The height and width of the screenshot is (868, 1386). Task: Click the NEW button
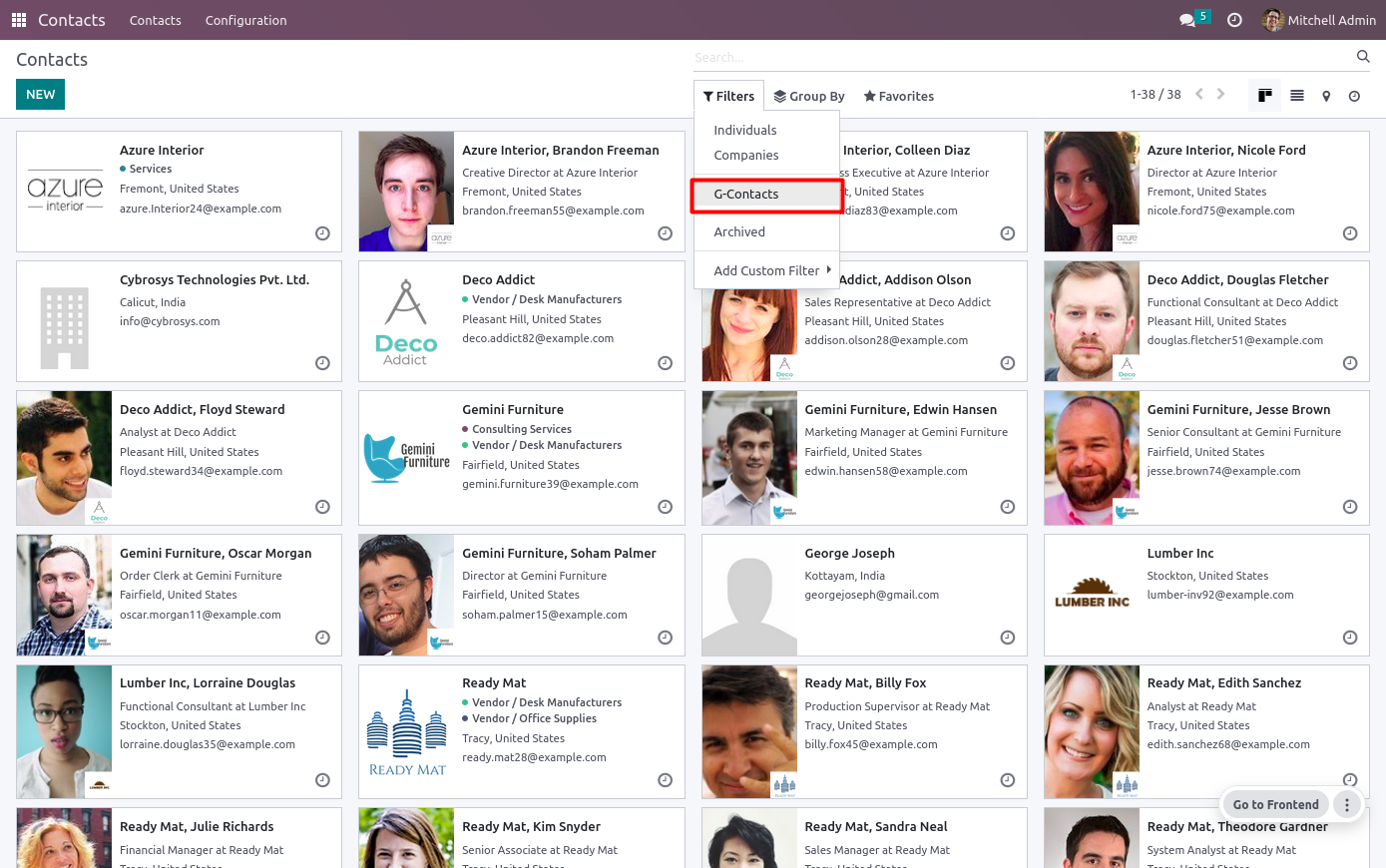pos(41,95)
